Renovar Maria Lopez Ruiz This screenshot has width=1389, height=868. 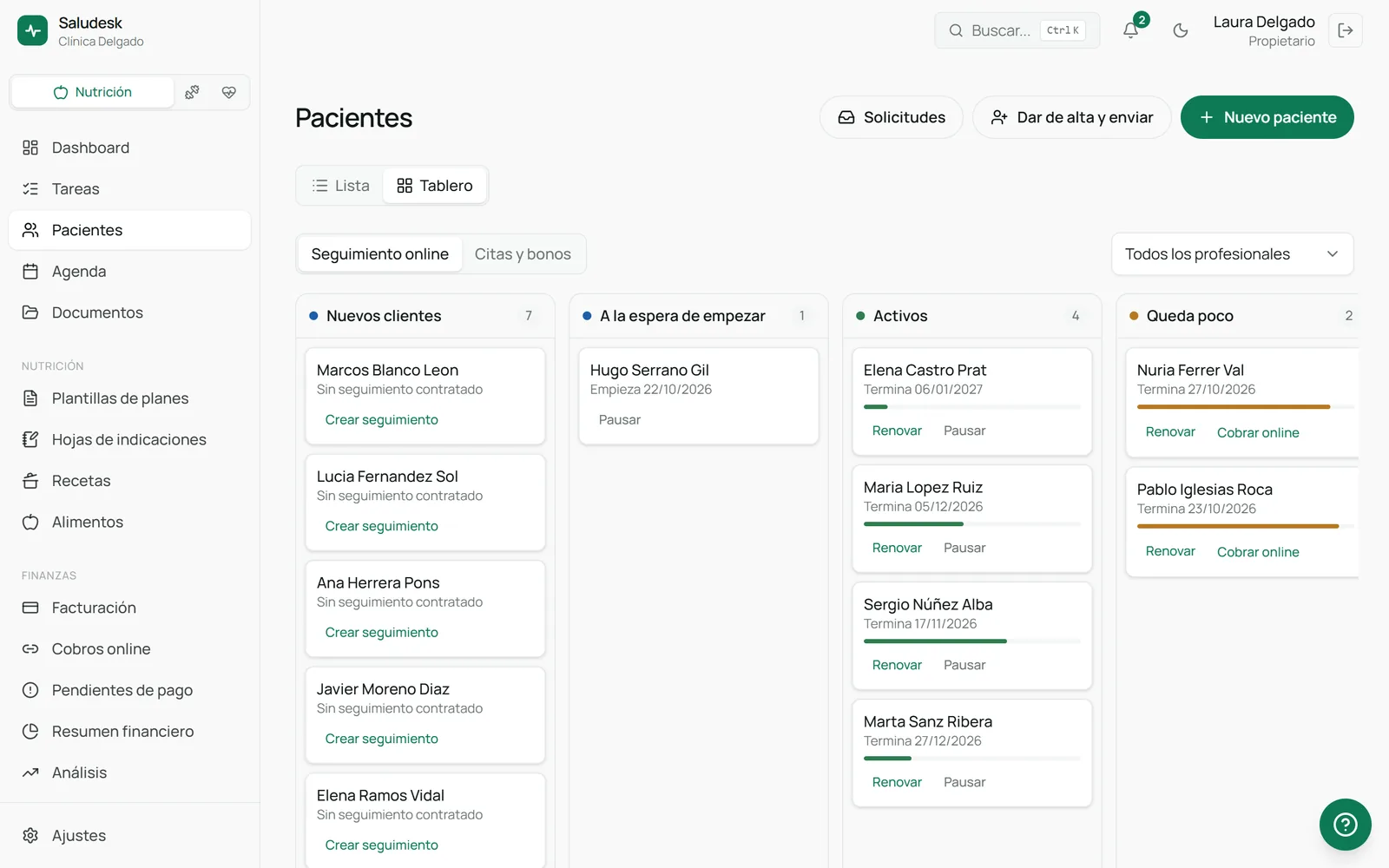[x=897, y=548]
